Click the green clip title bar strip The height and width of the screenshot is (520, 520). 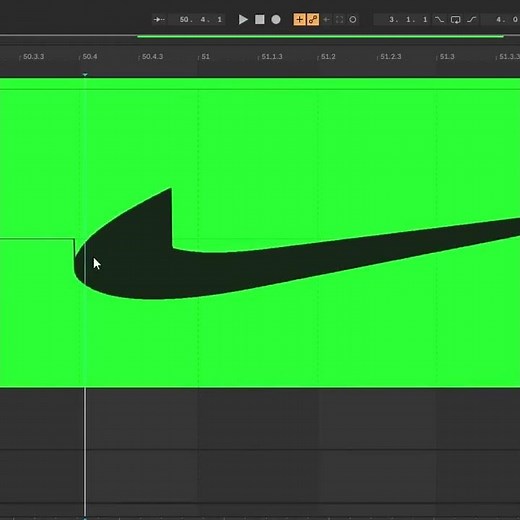(260, 84)
